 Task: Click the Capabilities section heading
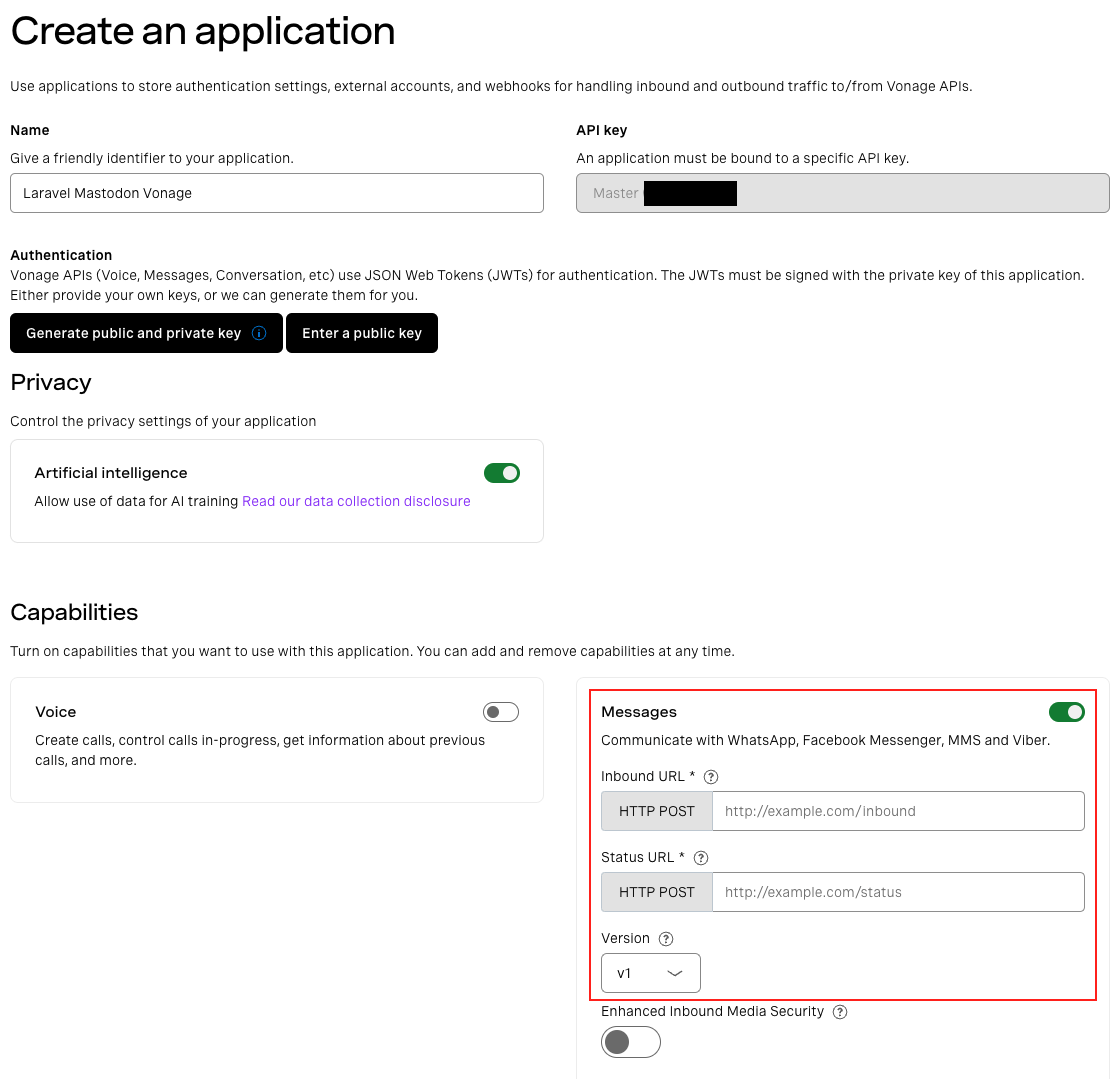(x=74, y=612)
